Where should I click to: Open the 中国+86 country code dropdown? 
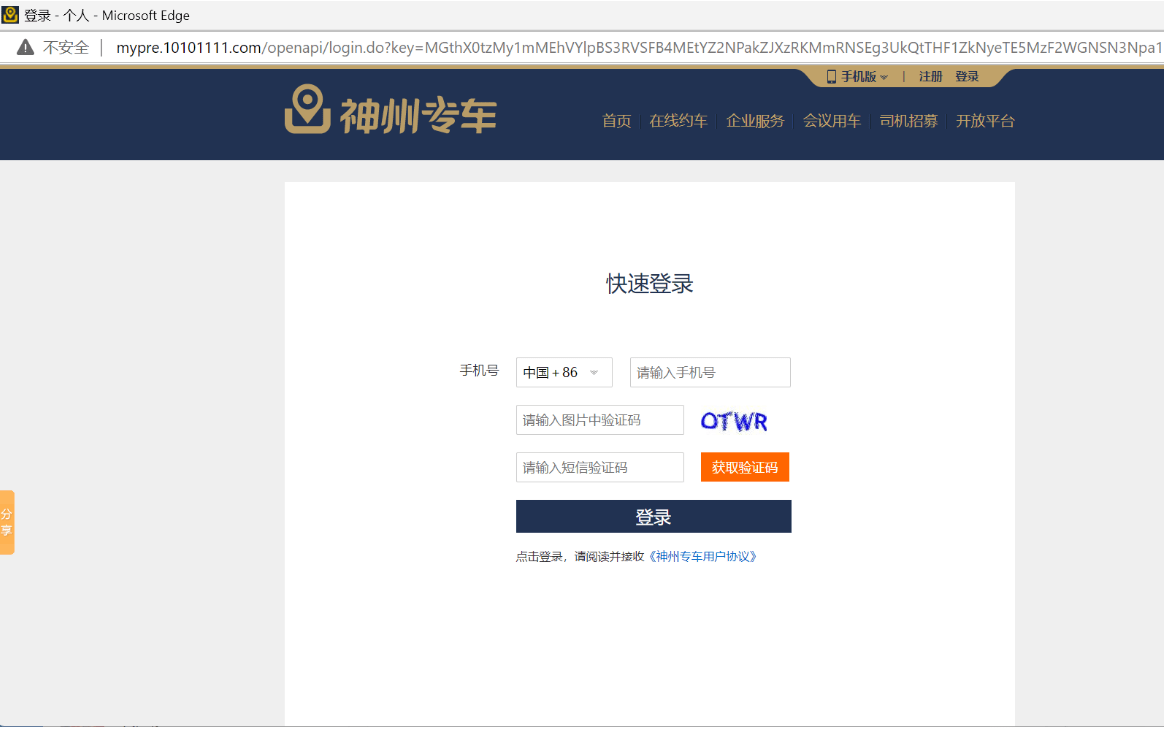563,371
